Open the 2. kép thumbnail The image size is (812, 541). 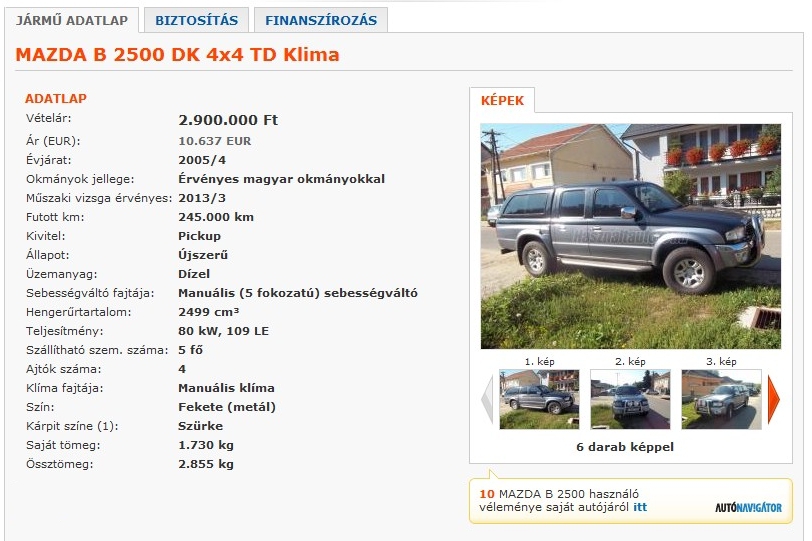[x=630, y=399]
